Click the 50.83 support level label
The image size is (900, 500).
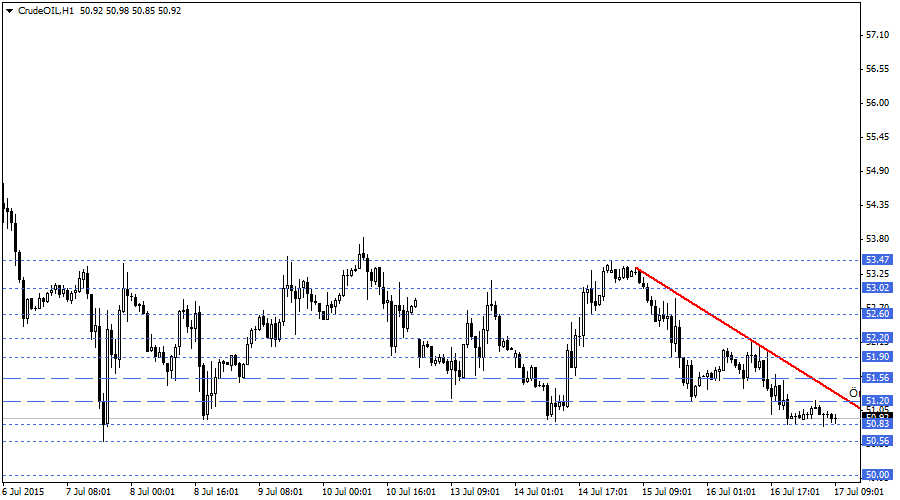(876, 424)
